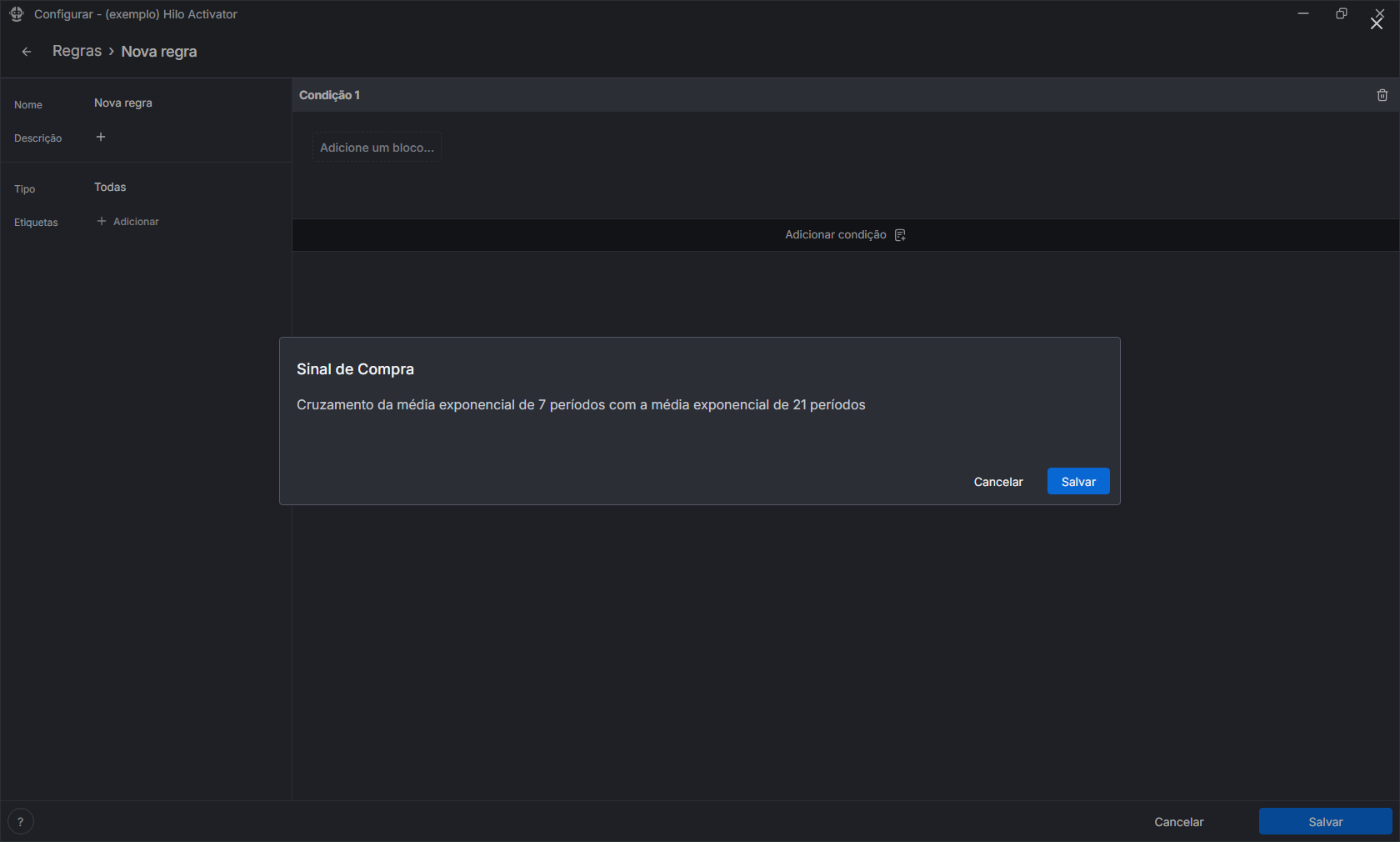
Task: Click the plus icon next to Descrição
Action: click(x=101, y=137)
